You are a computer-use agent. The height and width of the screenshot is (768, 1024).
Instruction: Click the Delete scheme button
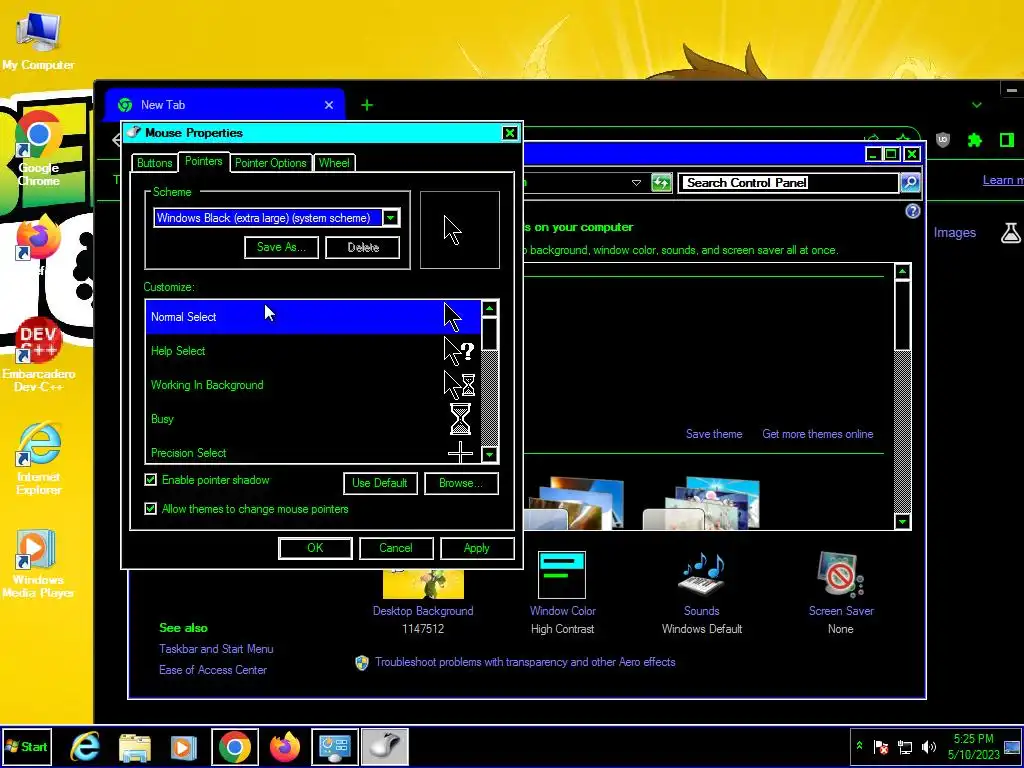[362, 247]
